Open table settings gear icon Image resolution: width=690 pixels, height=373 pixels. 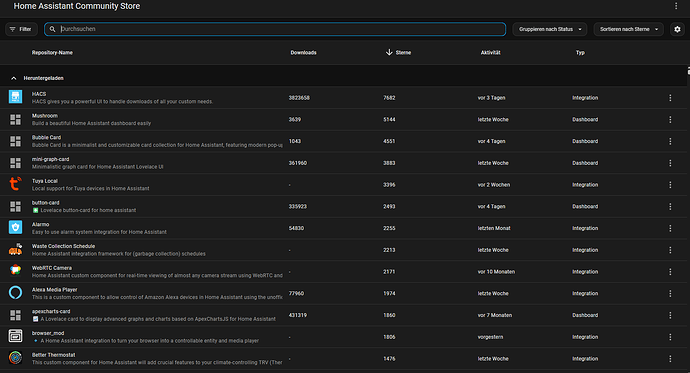click(677, 29)
